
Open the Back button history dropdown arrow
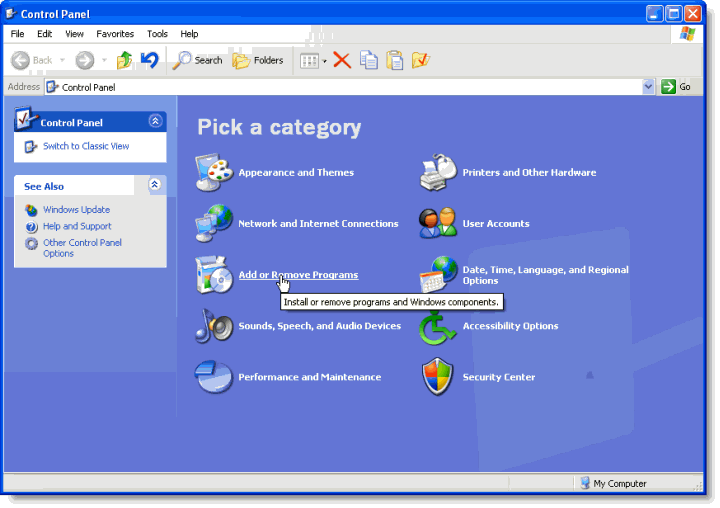point(62,61)
